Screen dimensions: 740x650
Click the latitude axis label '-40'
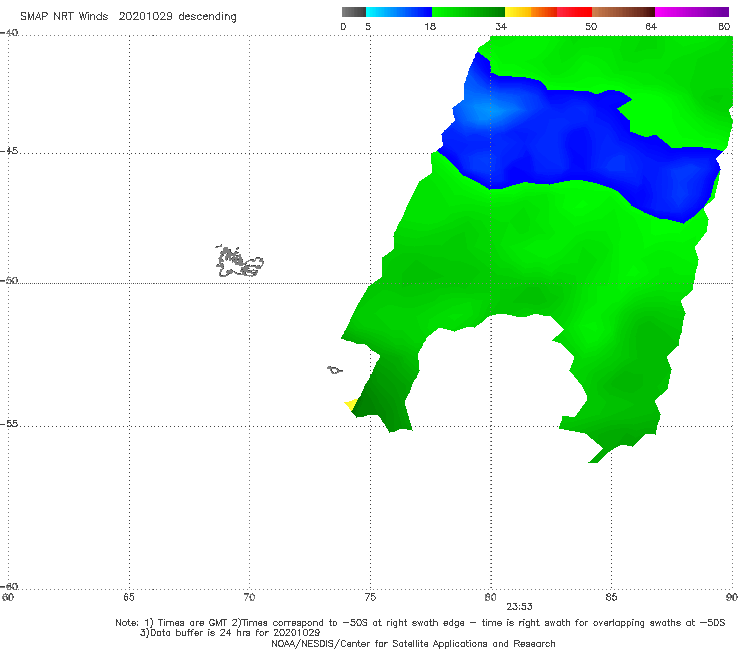tap(9, 33)
